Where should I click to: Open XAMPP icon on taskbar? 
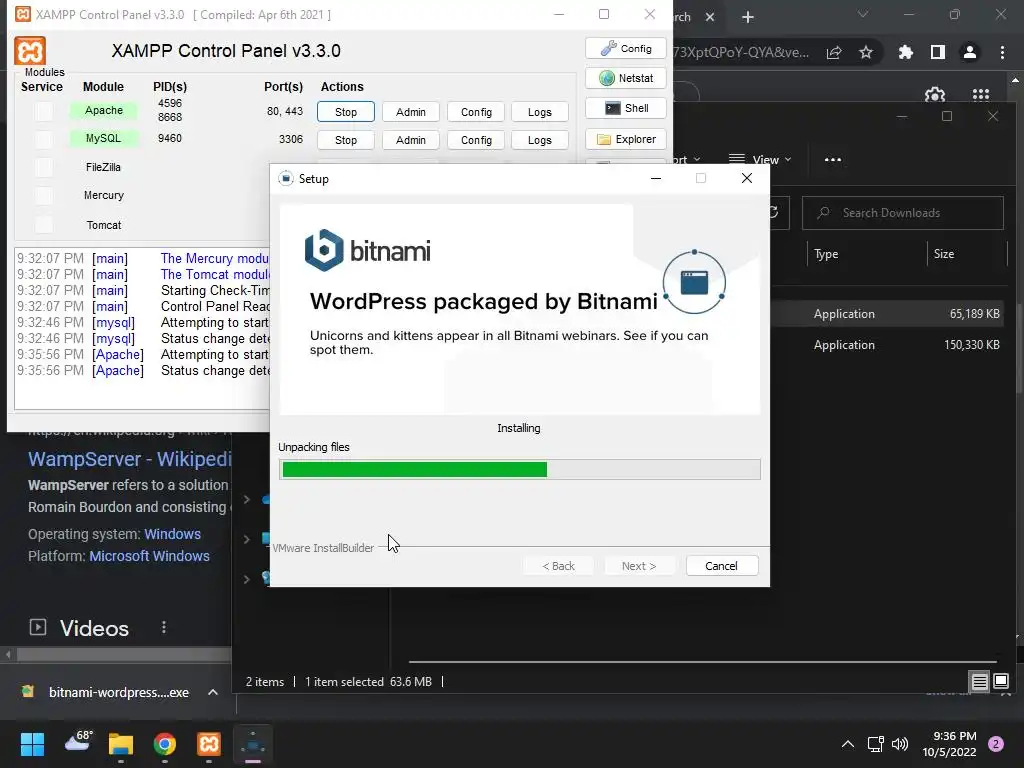pyautogui.click(x=209, y=744)
